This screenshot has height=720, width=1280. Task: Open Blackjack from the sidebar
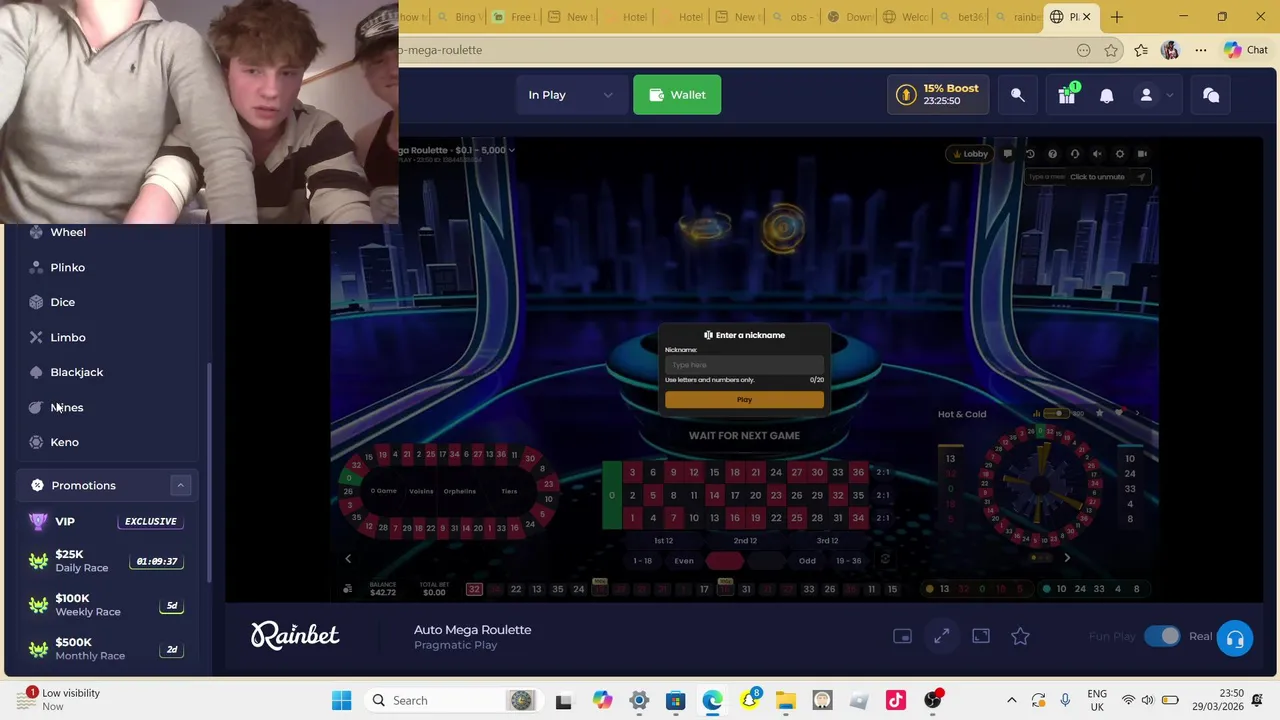point(77,372)
